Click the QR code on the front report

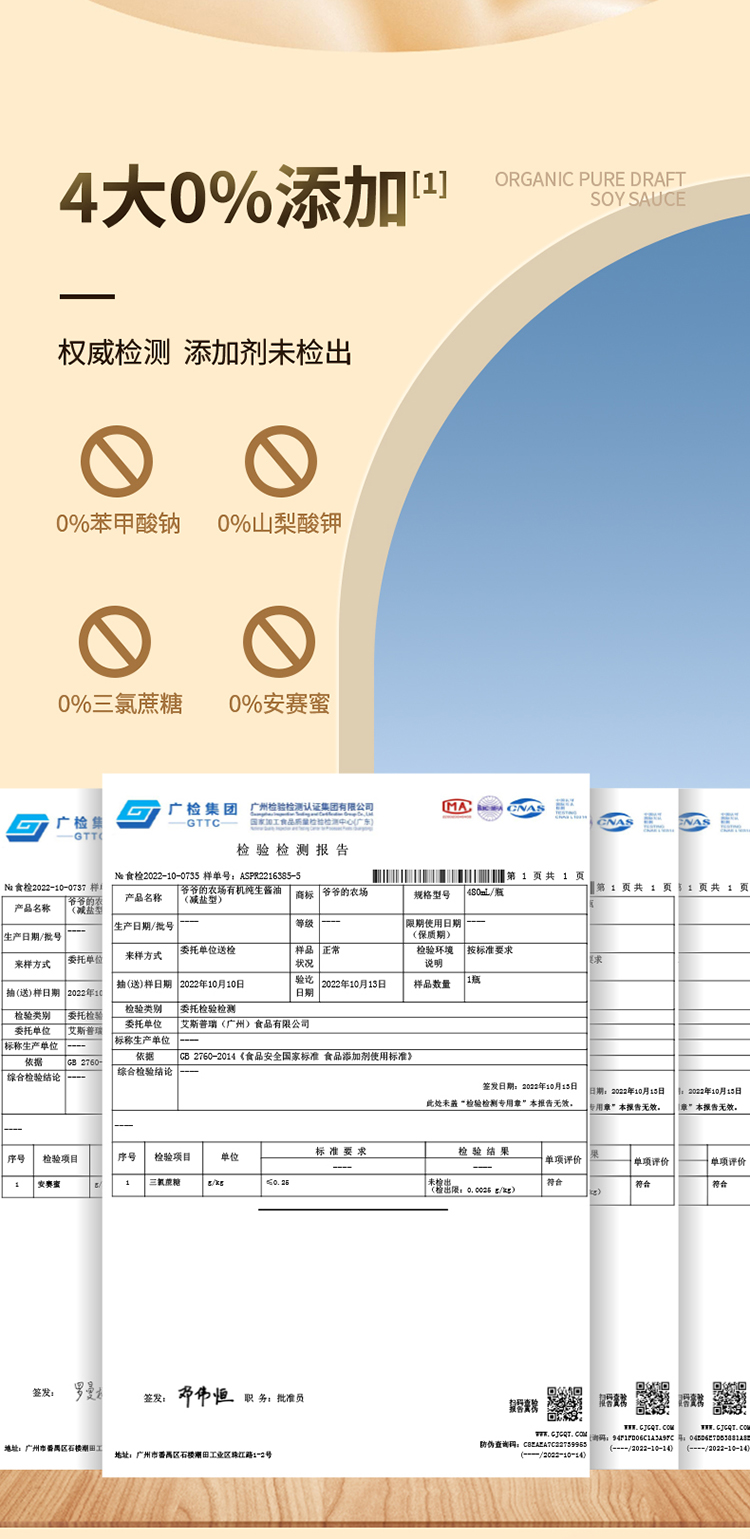coord(564,1403)
